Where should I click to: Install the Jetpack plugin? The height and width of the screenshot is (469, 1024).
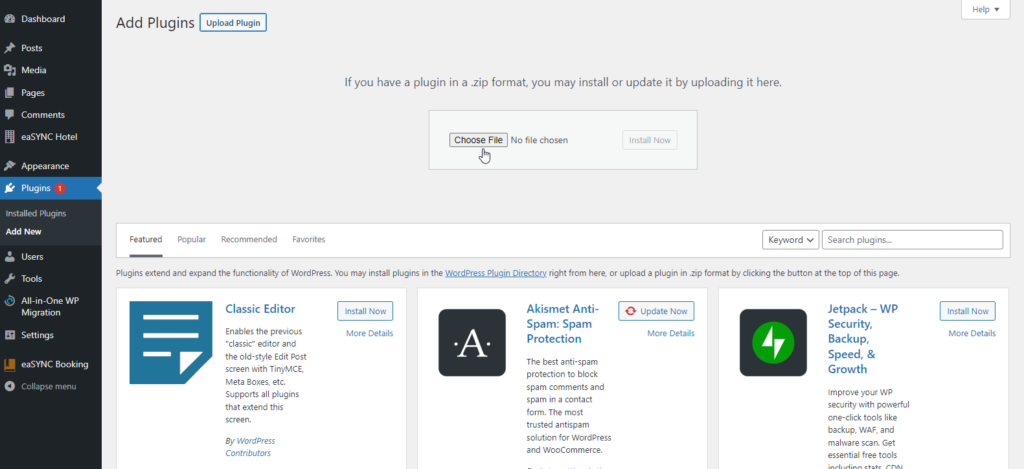(968, 311)
